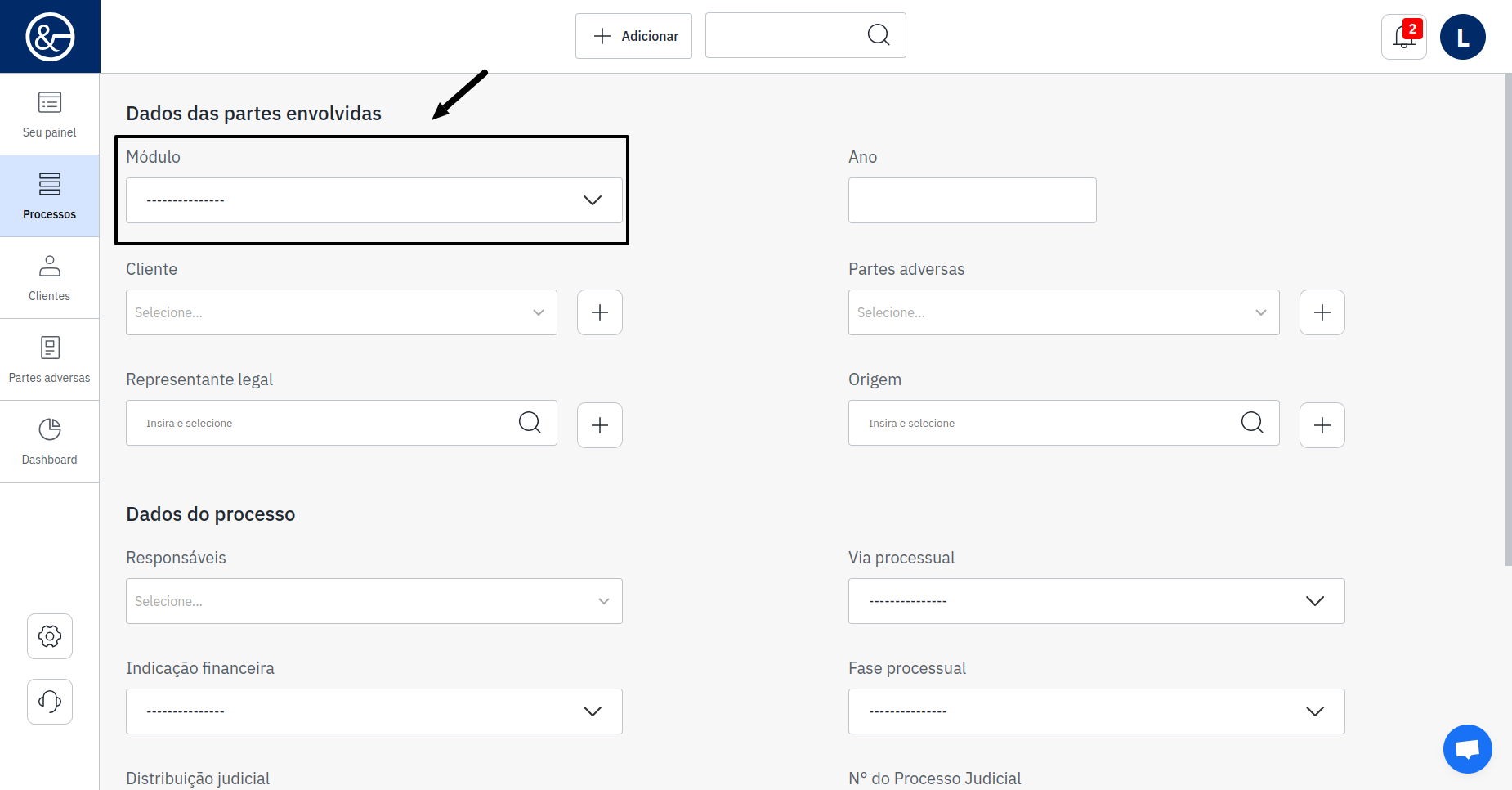The image size is (1512, 790).
Task: Click the top search magnifier icon
Action: (x=879, y=35)
